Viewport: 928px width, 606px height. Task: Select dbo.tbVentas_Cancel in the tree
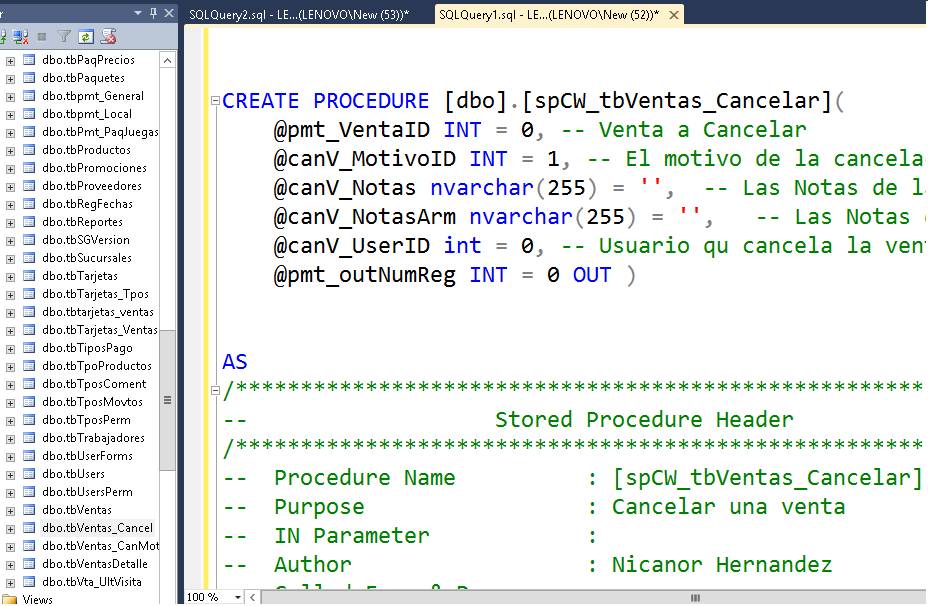pos(98,528)
